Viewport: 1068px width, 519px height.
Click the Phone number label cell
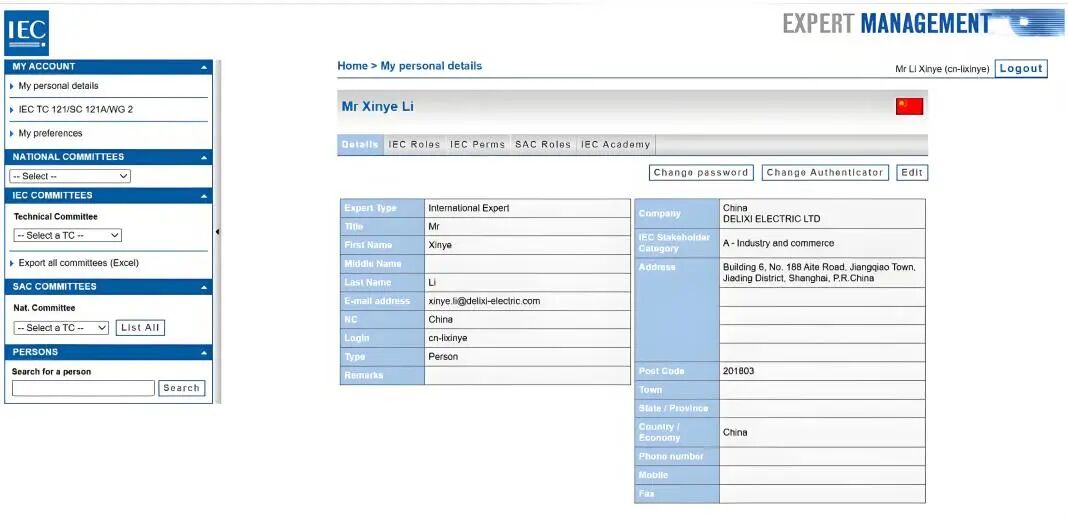676,456
